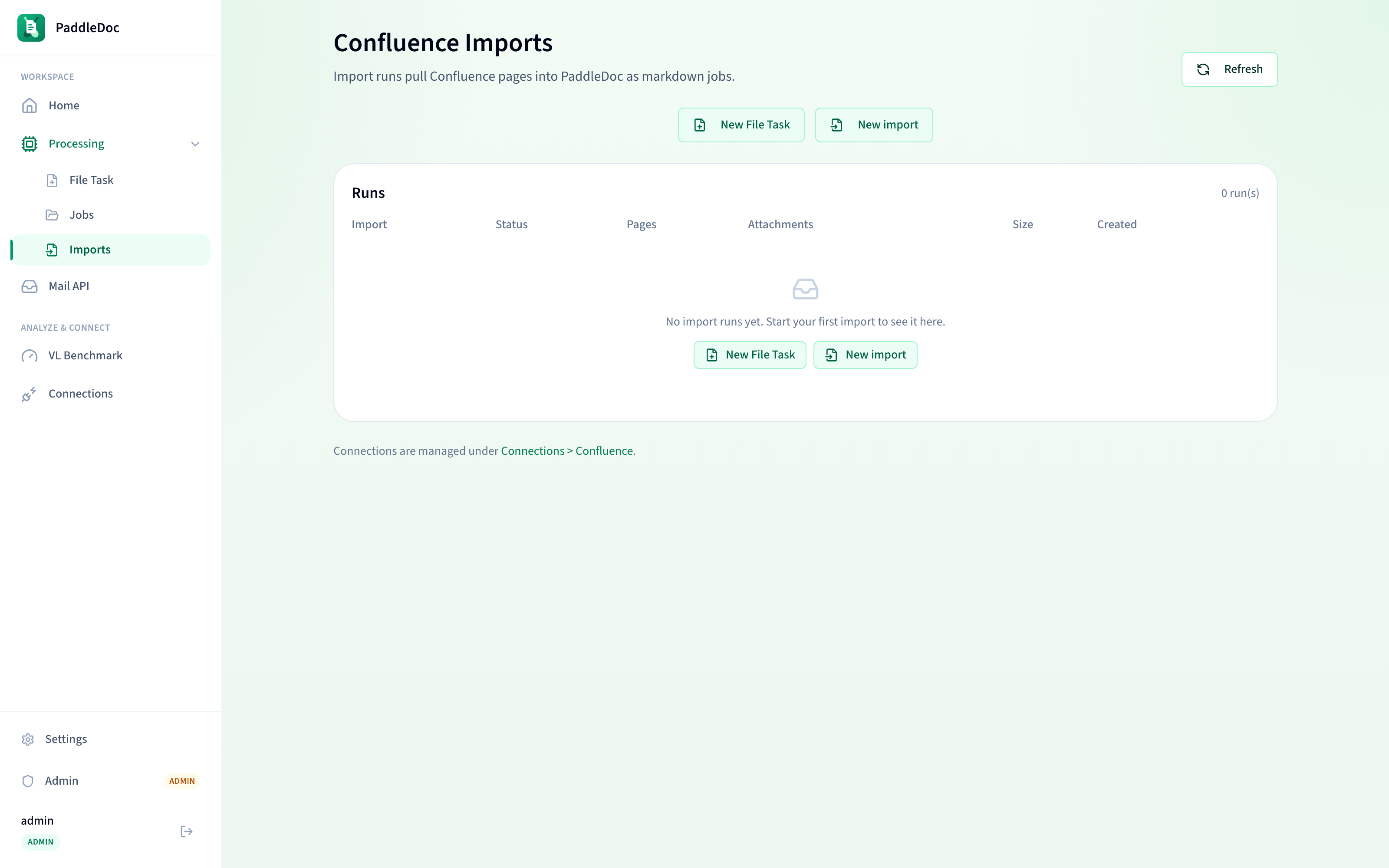Image resolution: width=1389 pixels, height=868 pixels.
Task: Follow the Connections link in footer note
Action: pyautogui.click(x=533, y=451)
